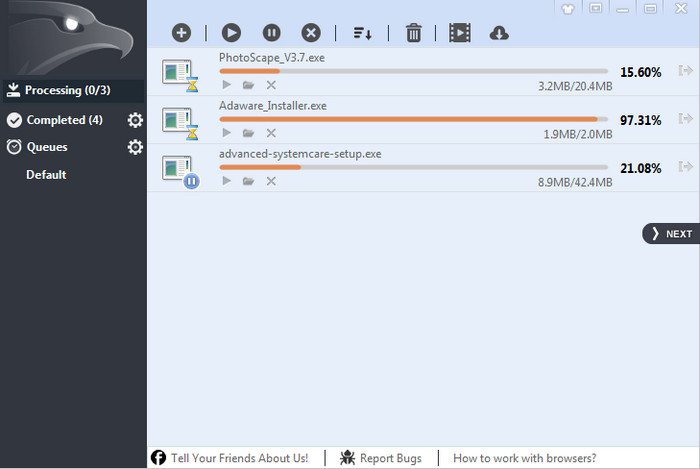
Task: Open folder for Adaware_Installer.exe
Action: click(248, 133)
